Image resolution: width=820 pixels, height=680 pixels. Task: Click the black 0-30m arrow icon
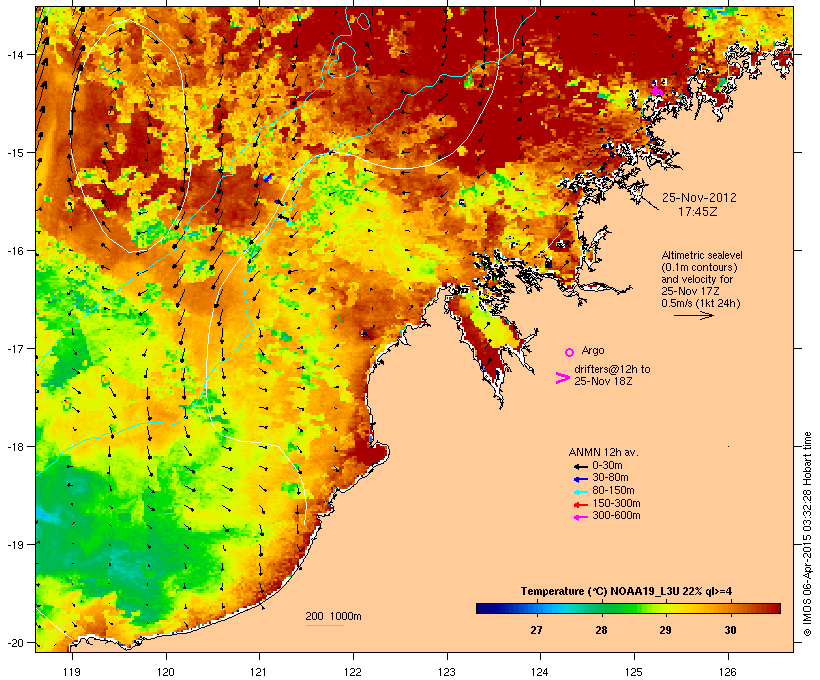[580, 466]
